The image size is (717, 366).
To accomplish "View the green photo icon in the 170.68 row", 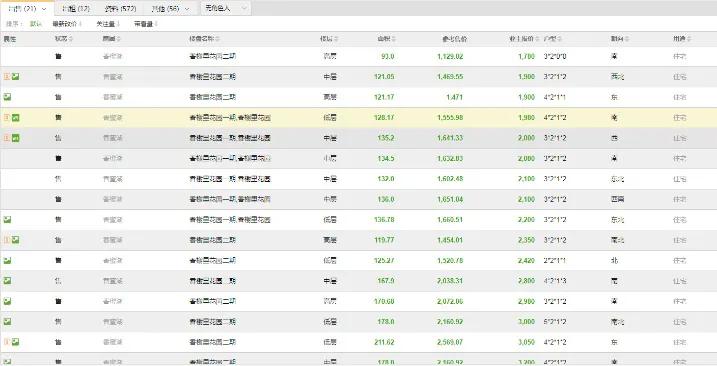I will pyautogui.click(x=7, y=301).
